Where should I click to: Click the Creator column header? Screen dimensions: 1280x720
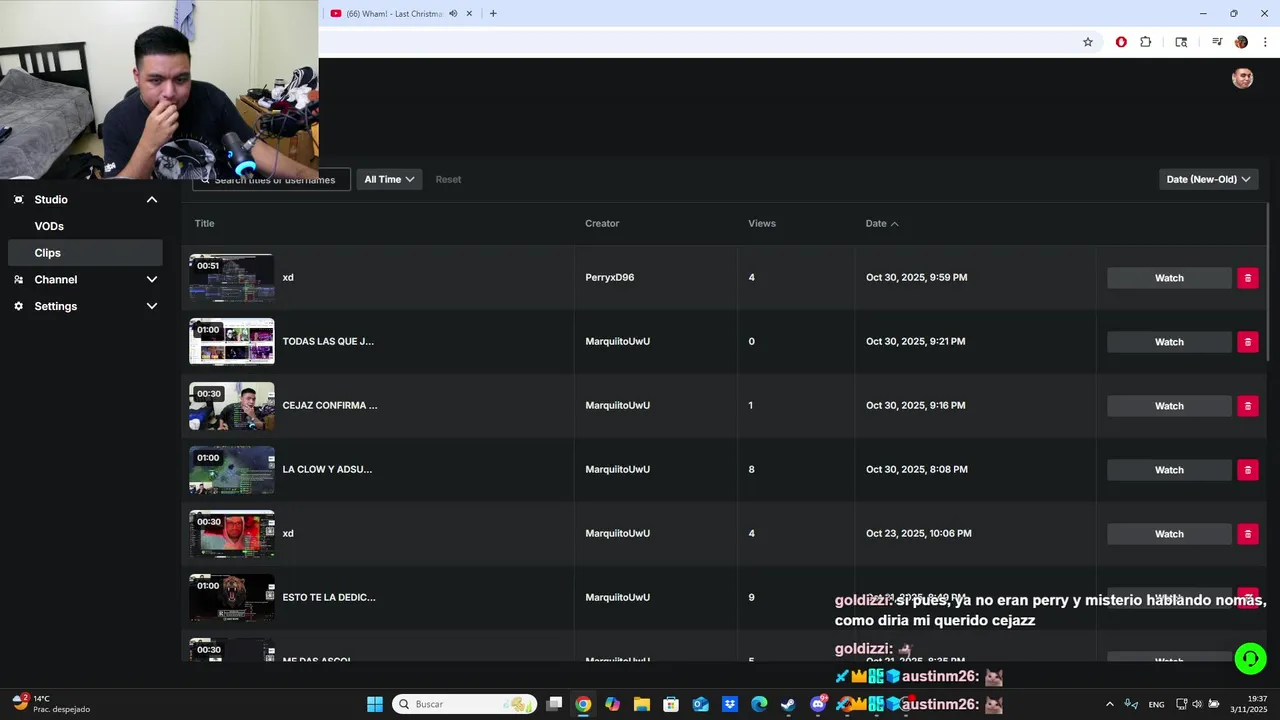tap(602, 223)
